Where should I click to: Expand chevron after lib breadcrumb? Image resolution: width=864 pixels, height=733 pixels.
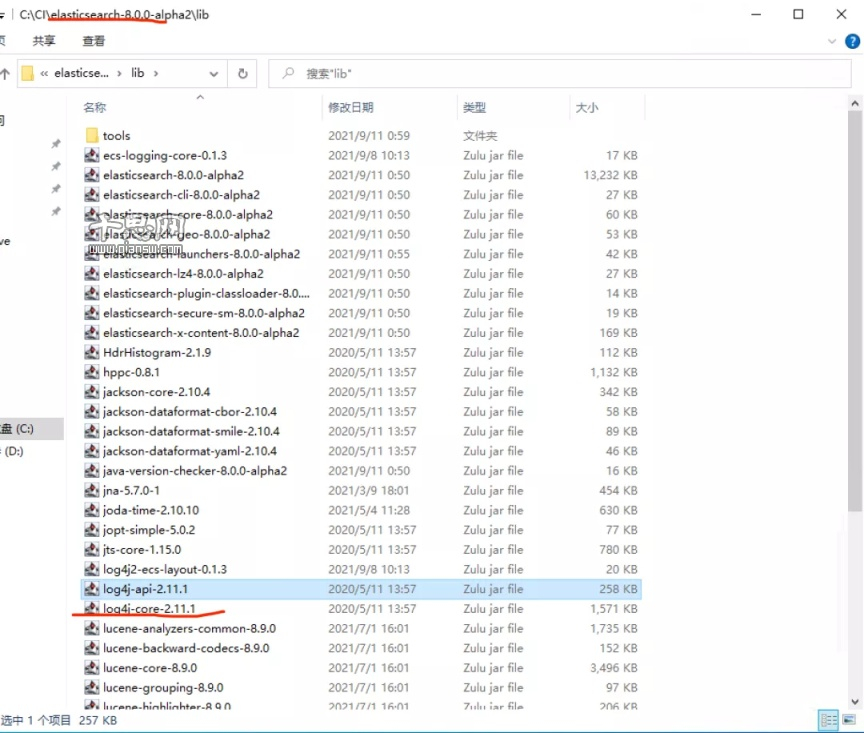156,73
